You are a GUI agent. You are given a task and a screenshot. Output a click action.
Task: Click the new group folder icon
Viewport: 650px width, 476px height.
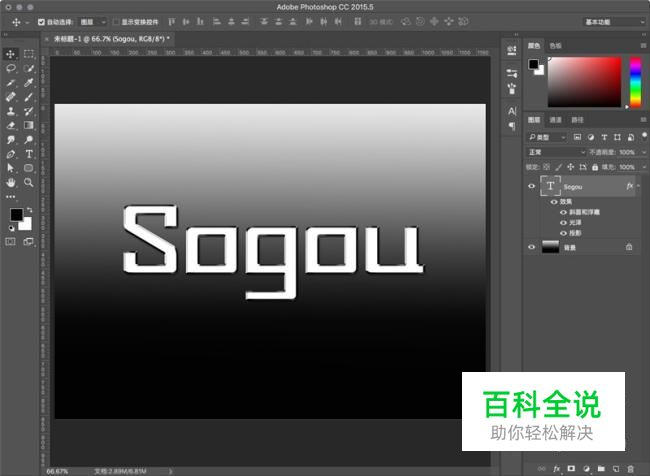(x=601, y=469)
